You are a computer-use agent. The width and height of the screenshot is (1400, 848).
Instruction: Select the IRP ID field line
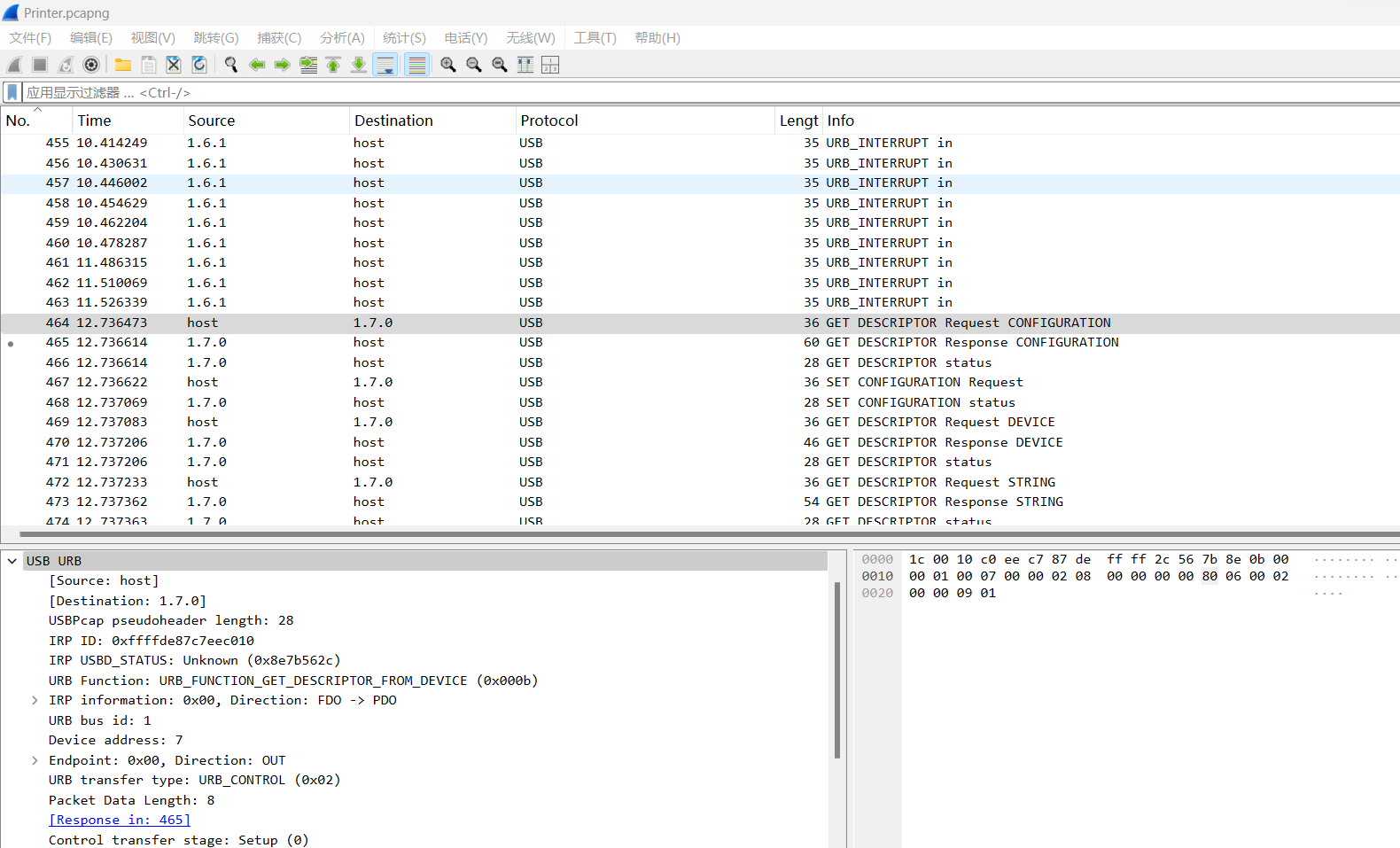click(152, 641)
